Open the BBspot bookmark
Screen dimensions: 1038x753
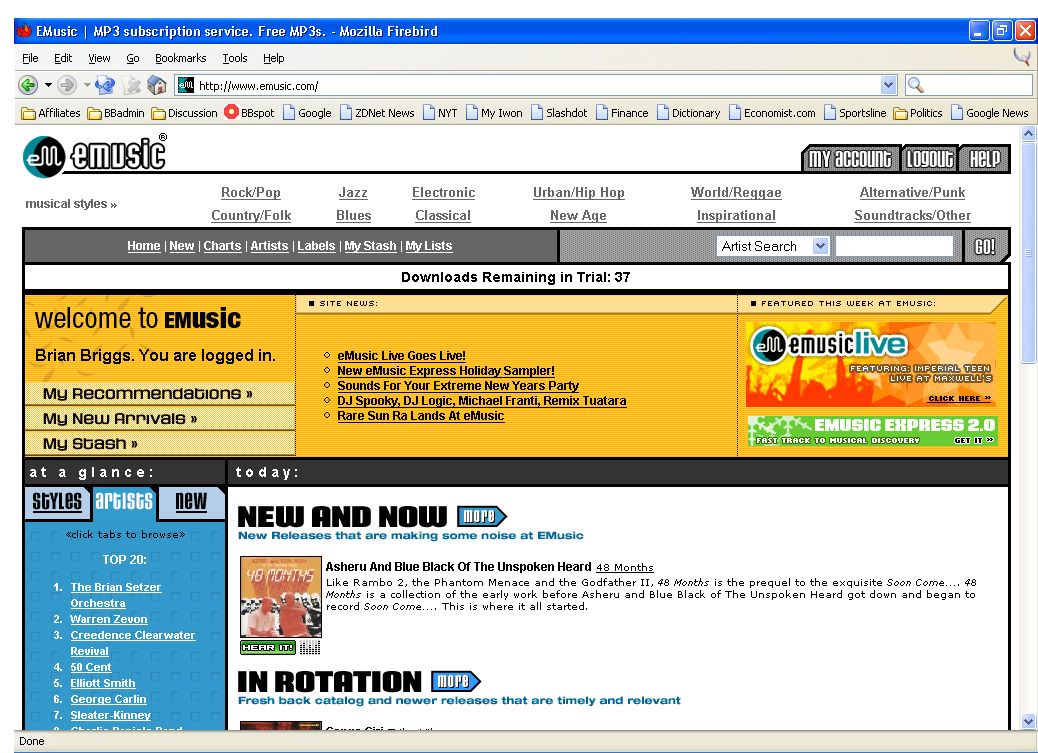click(x=249, y=113)
